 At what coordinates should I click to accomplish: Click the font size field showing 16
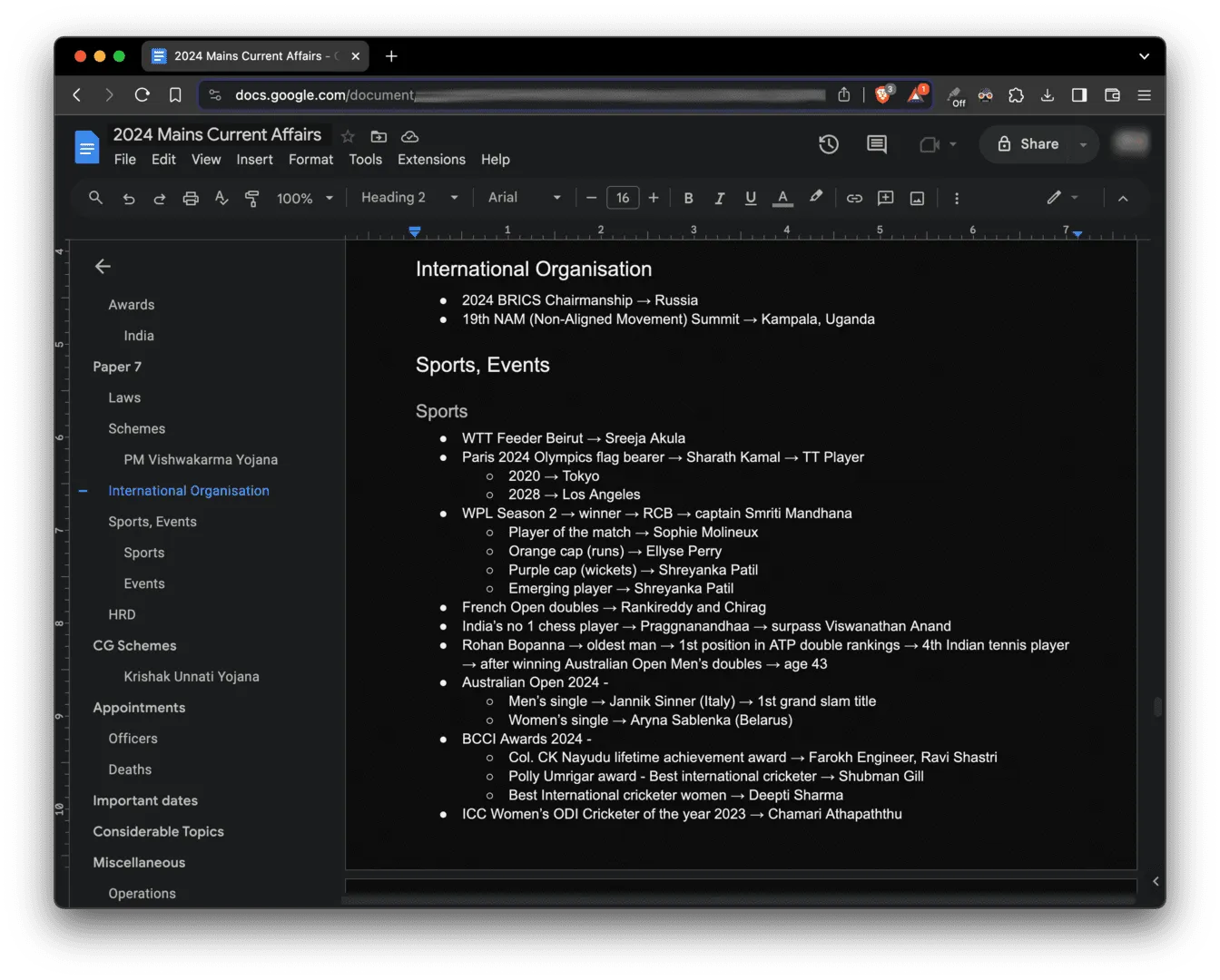623,198
